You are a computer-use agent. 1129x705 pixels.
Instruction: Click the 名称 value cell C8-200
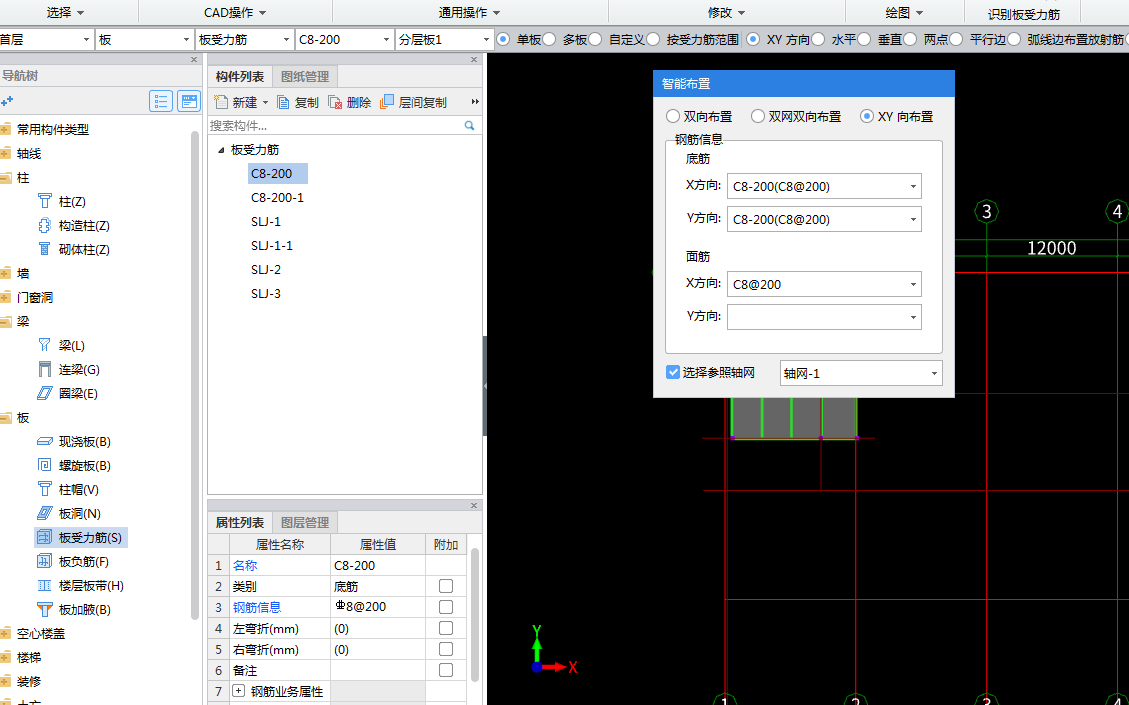pyautogui.click(x=377, y=565)
